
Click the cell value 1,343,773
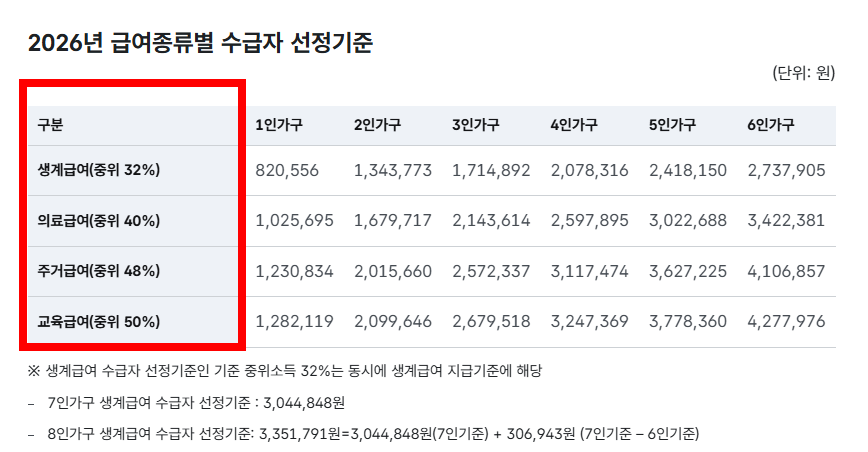coord(392,170)
